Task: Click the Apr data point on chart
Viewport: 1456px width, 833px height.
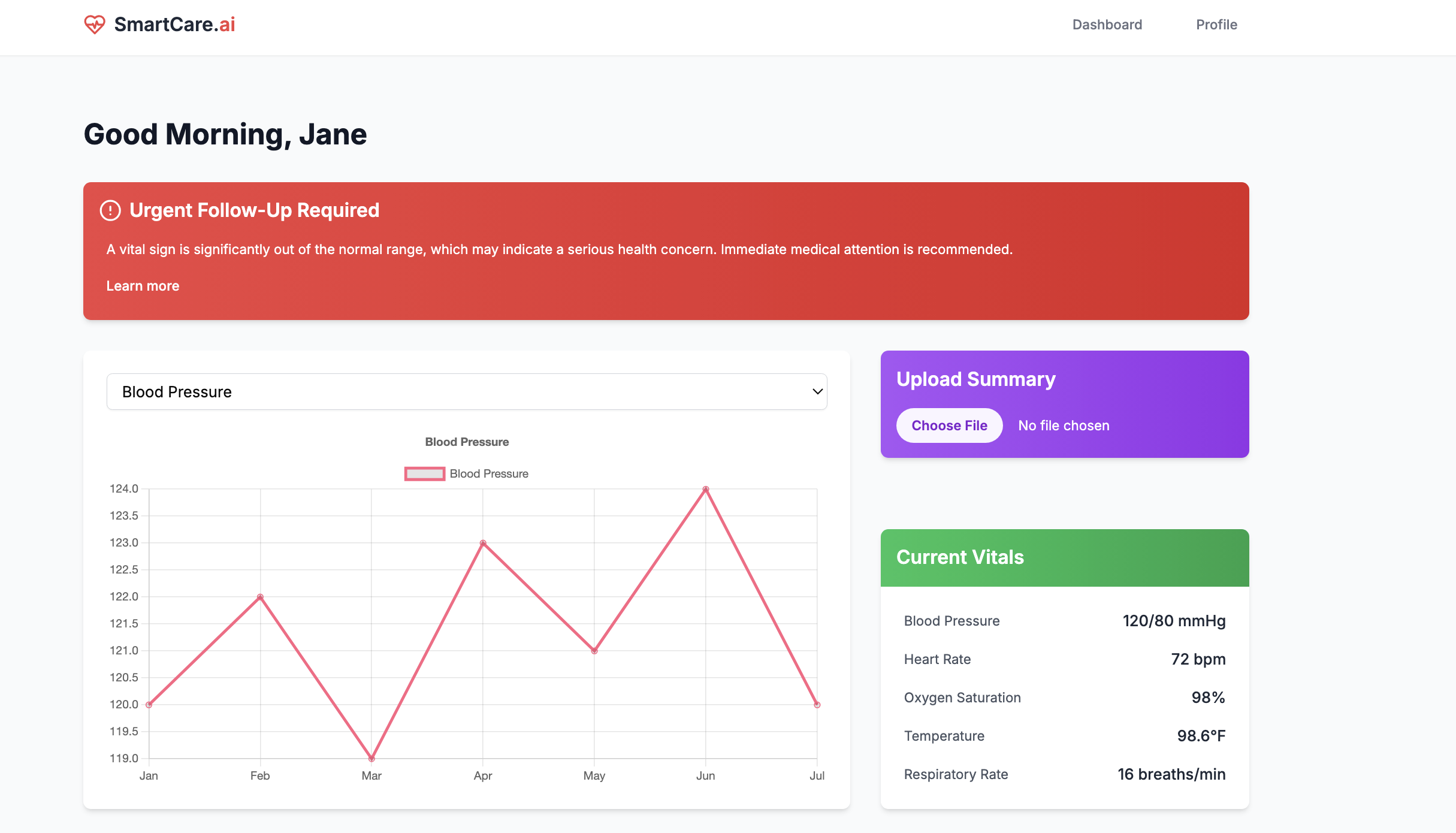Action: 483,544
